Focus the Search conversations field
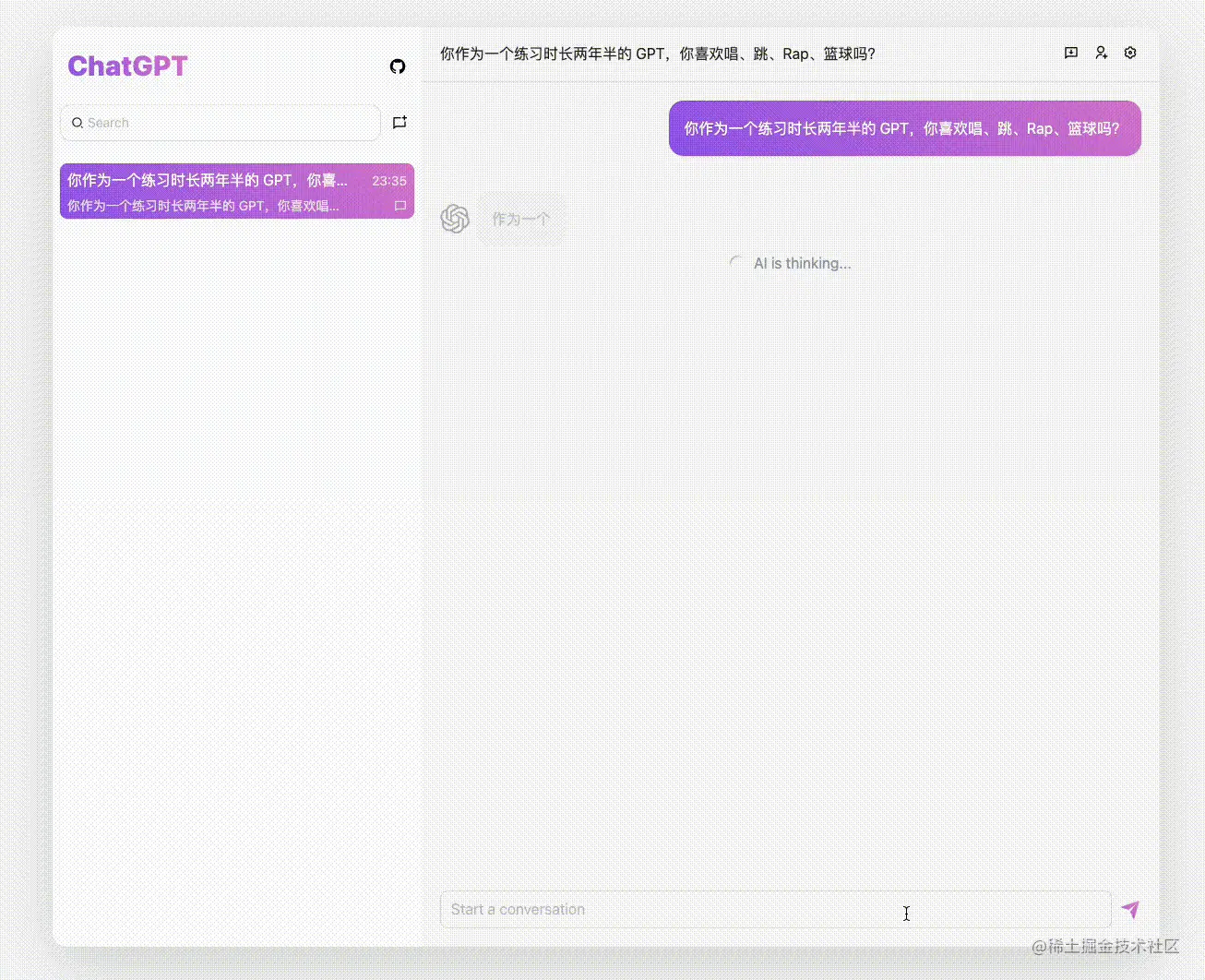The width and height of the screenshot is (1205, 980). [221, 123]
